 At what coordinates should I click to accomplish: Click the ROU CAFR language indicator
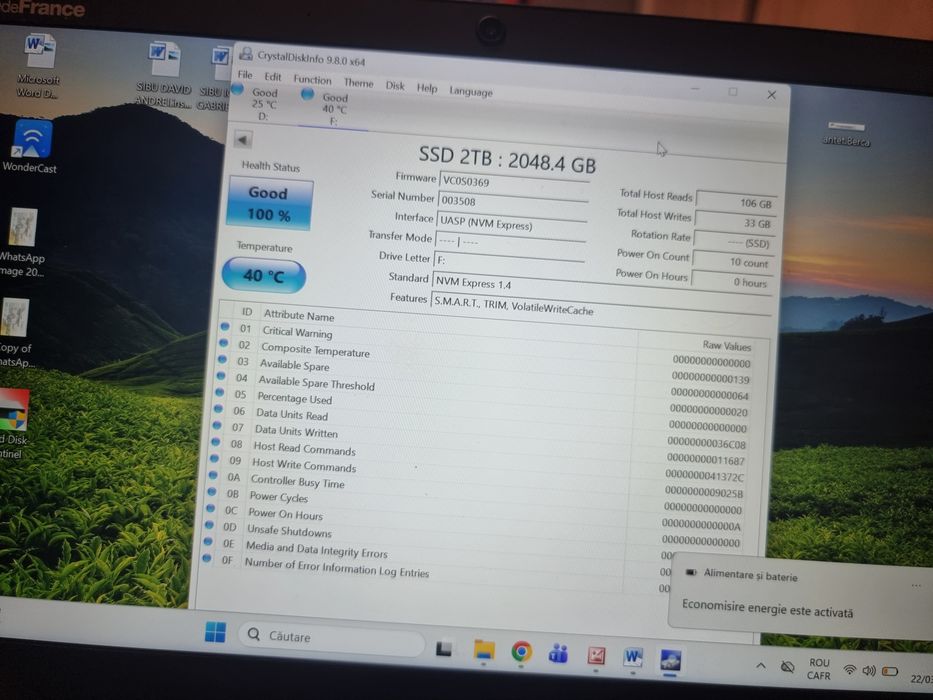tap(819, 669)
